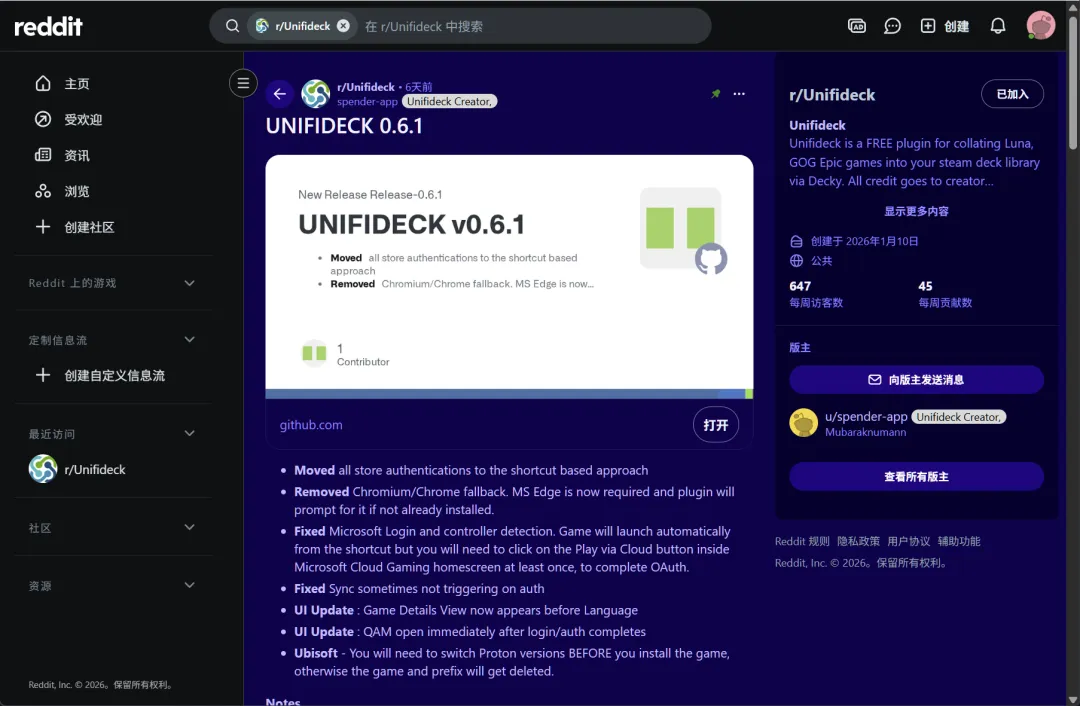This screenshot has width=1080, height=706.
Task: Click the green pinned post icon
Action: pos(716,94)
